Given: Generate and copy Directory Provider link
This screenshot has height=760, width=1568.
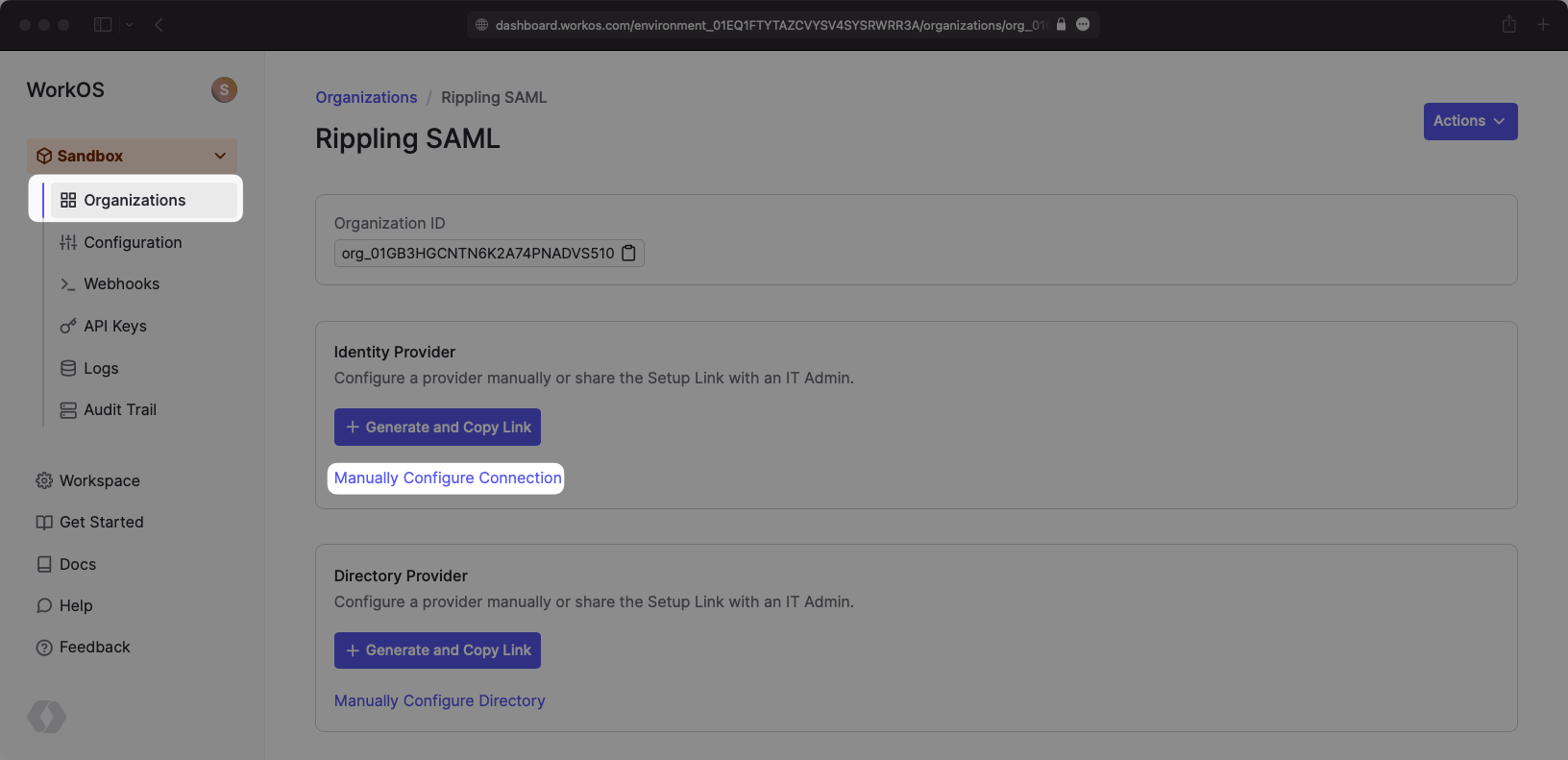Looking at the screenshot, I should pyautogui.click(x=437, y=650).
